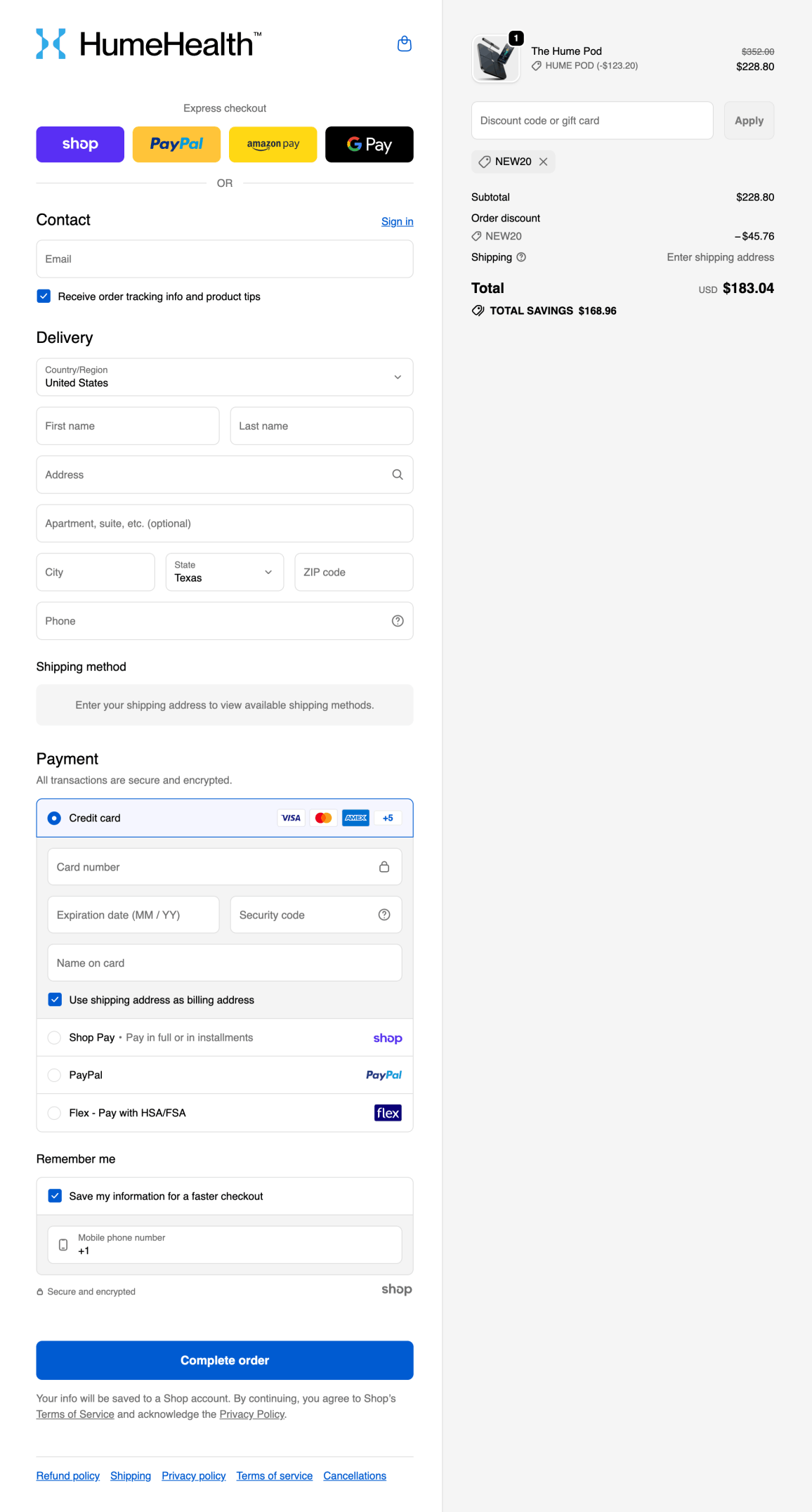Click the PayPal logo in payment options

tap(384, 1075)
